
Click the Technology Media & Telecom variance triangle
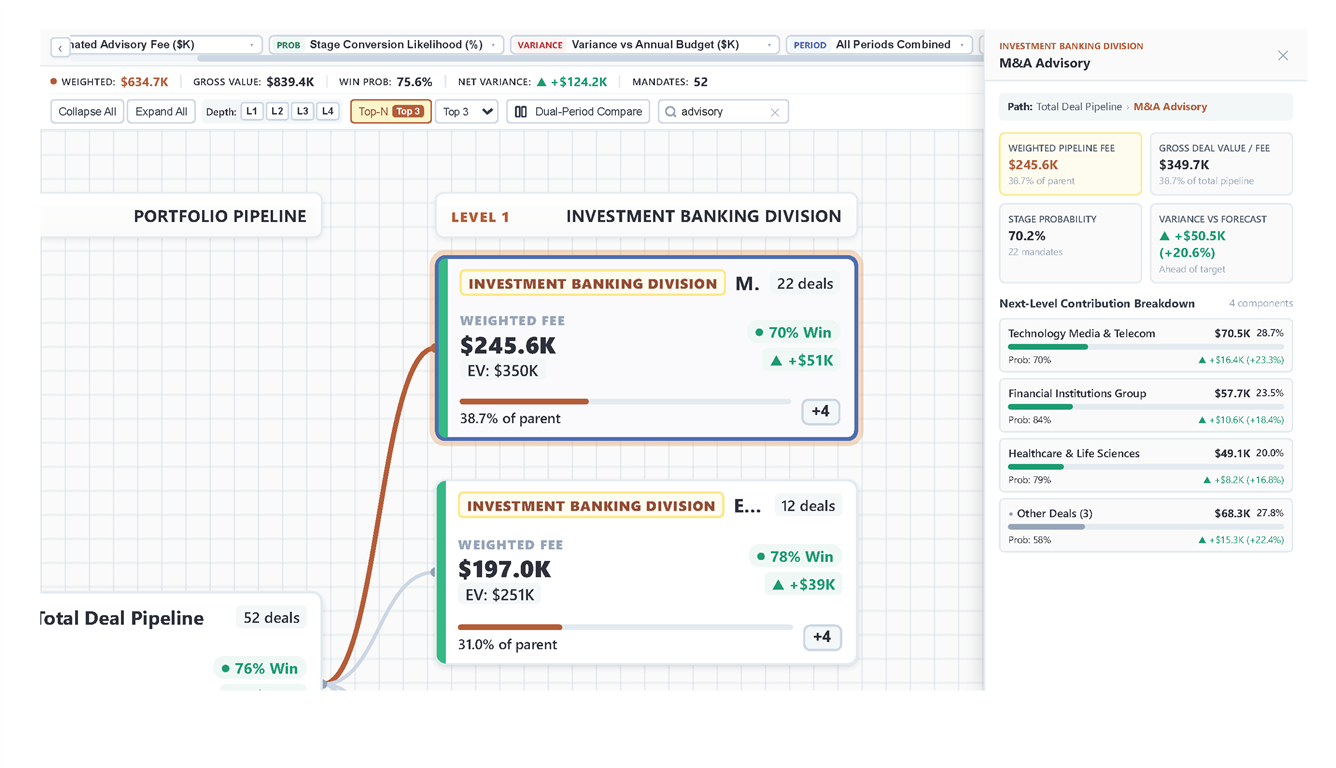click(1203, 360)
